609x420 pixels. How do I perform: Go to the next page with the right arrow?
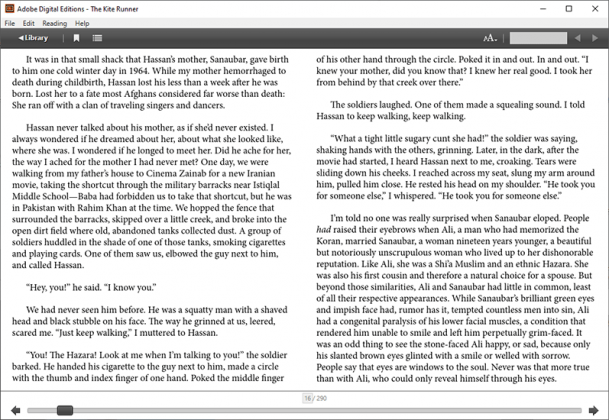coord(594,410)
